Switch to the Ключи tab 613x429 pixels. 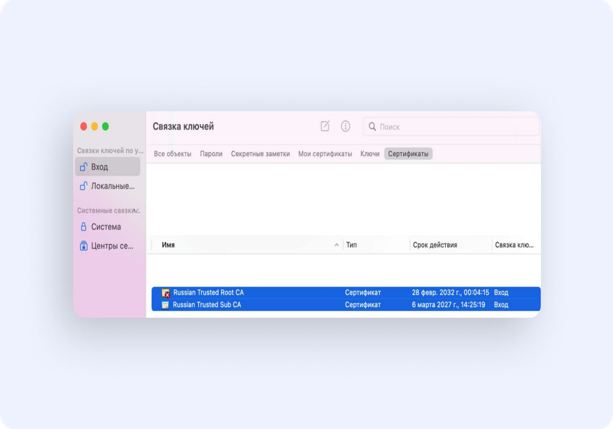[370, 154]
